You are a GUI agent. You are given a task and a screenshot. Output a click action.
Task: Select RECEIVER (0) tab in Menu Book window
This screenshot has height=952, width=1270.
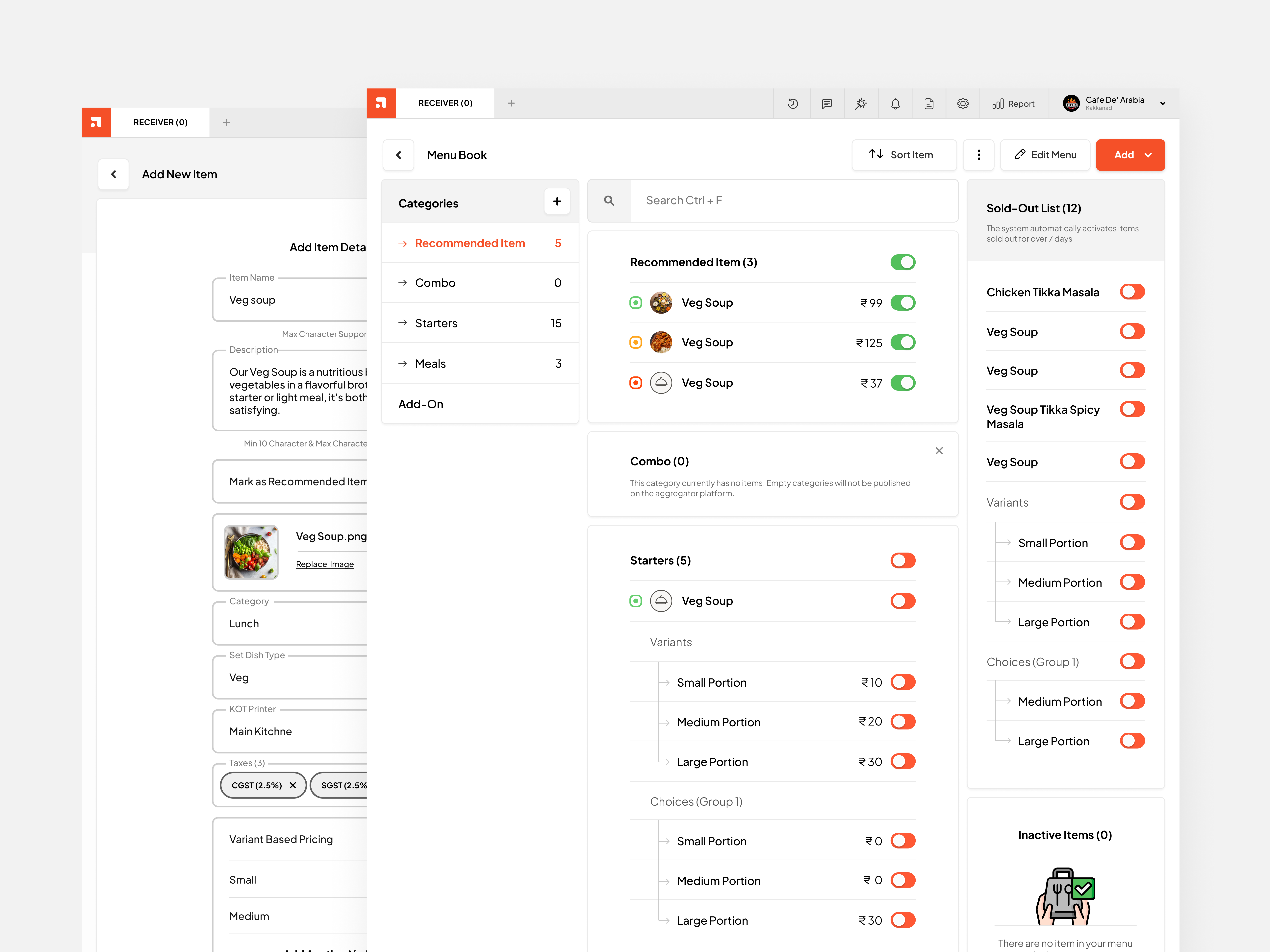click(x=445, y=103)
